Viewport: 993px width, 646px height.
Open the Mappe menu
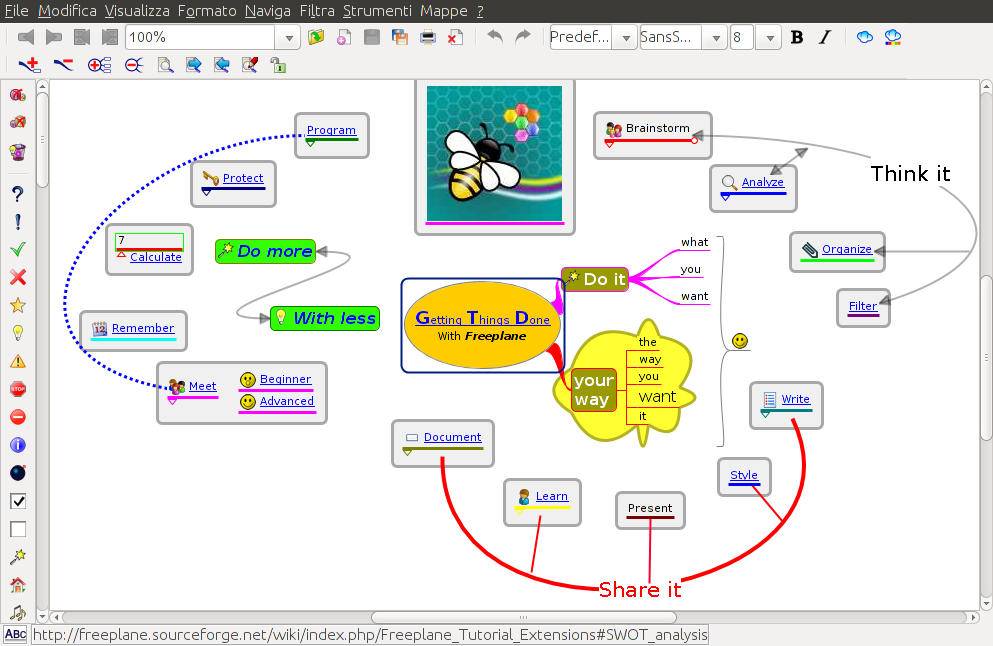(443, 11)
